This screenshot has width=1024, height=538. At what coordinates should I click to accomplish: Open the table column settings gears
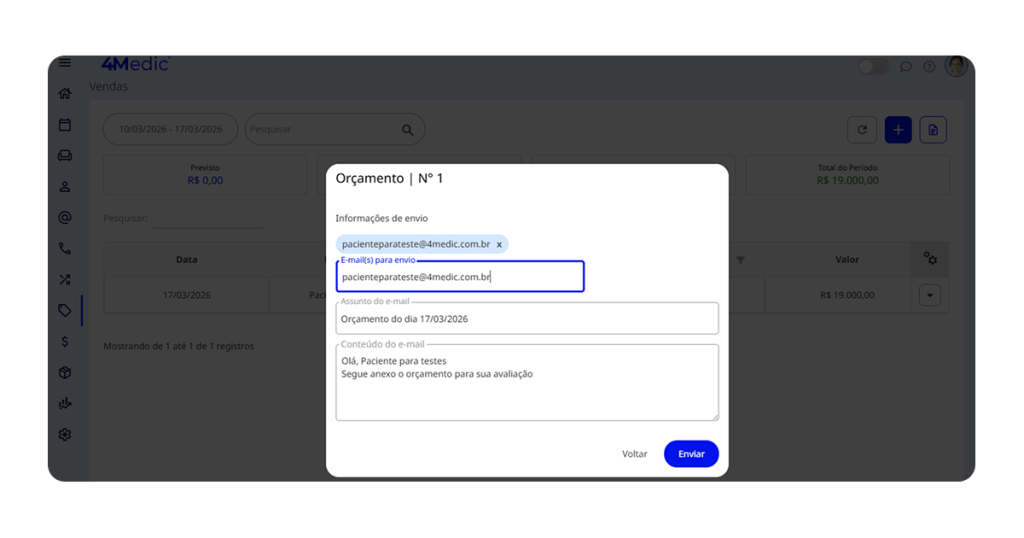pyautogui.click(x=930, y=259)
